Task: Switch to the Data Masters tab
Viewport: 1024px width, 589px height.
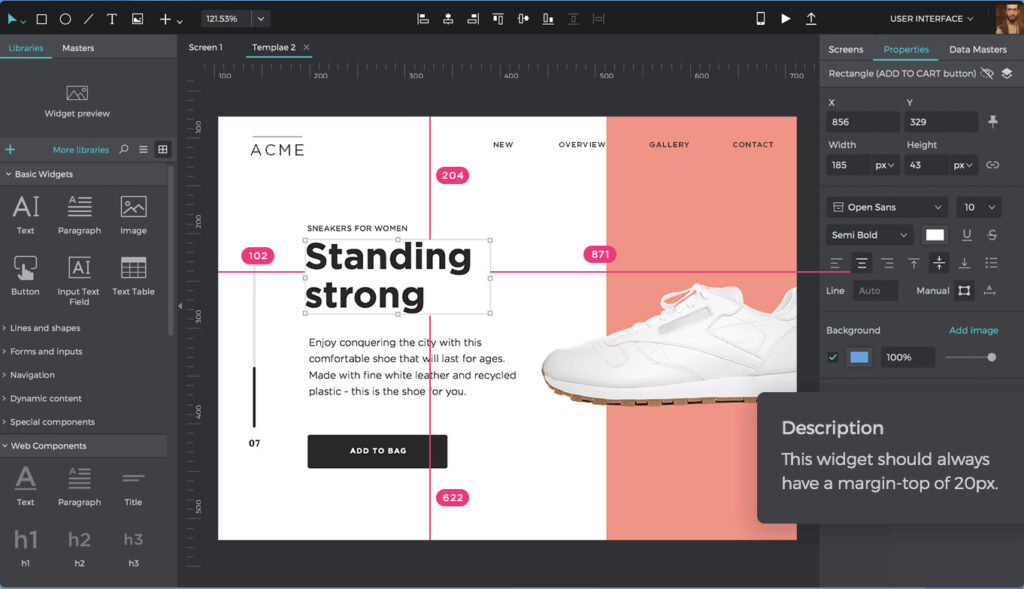Action: [x=977, y=49]
